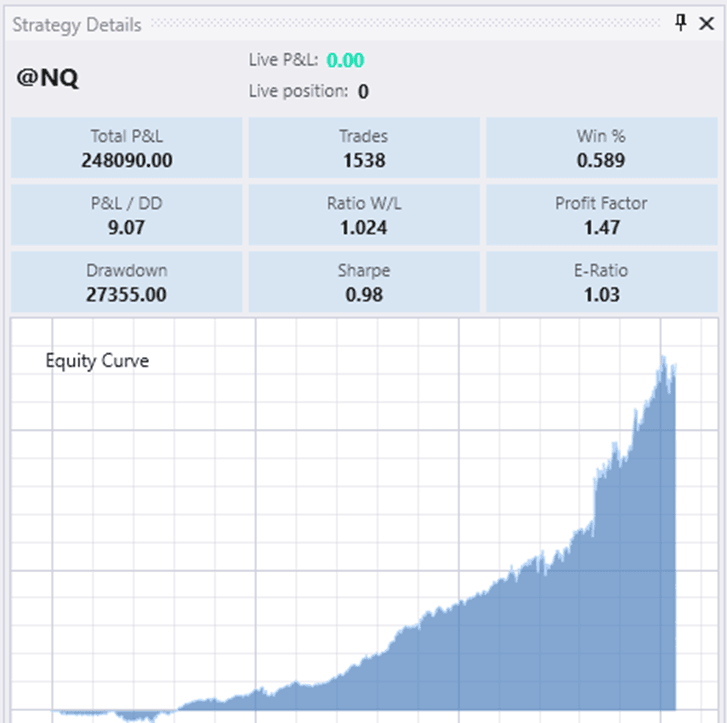Image resolution: width=727 pixels, height=723 pixels.
Task: Select the Ratio W/L tile
Action: pos(363,214)
